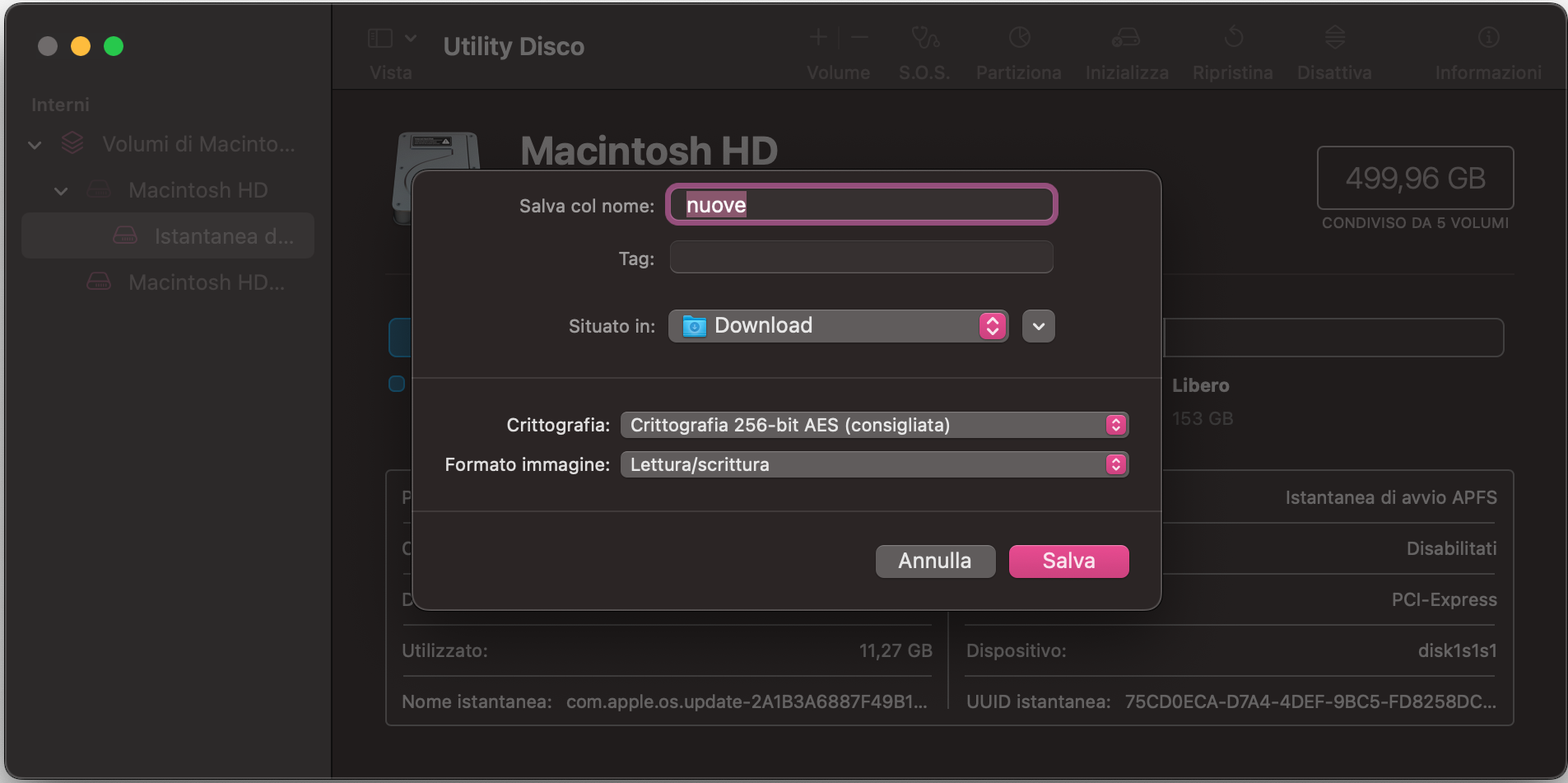Click the Utility Disco window title
This screenshot has height=783, width=1568.
tap(514, 46)
